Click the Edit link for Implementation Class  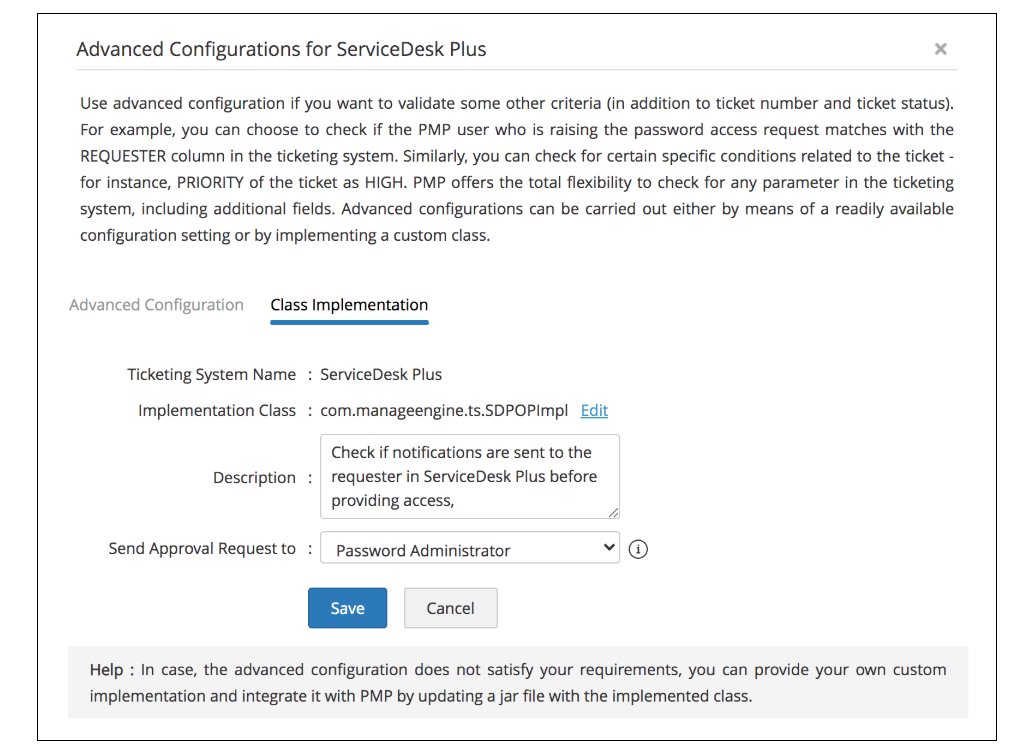(594, 410)
